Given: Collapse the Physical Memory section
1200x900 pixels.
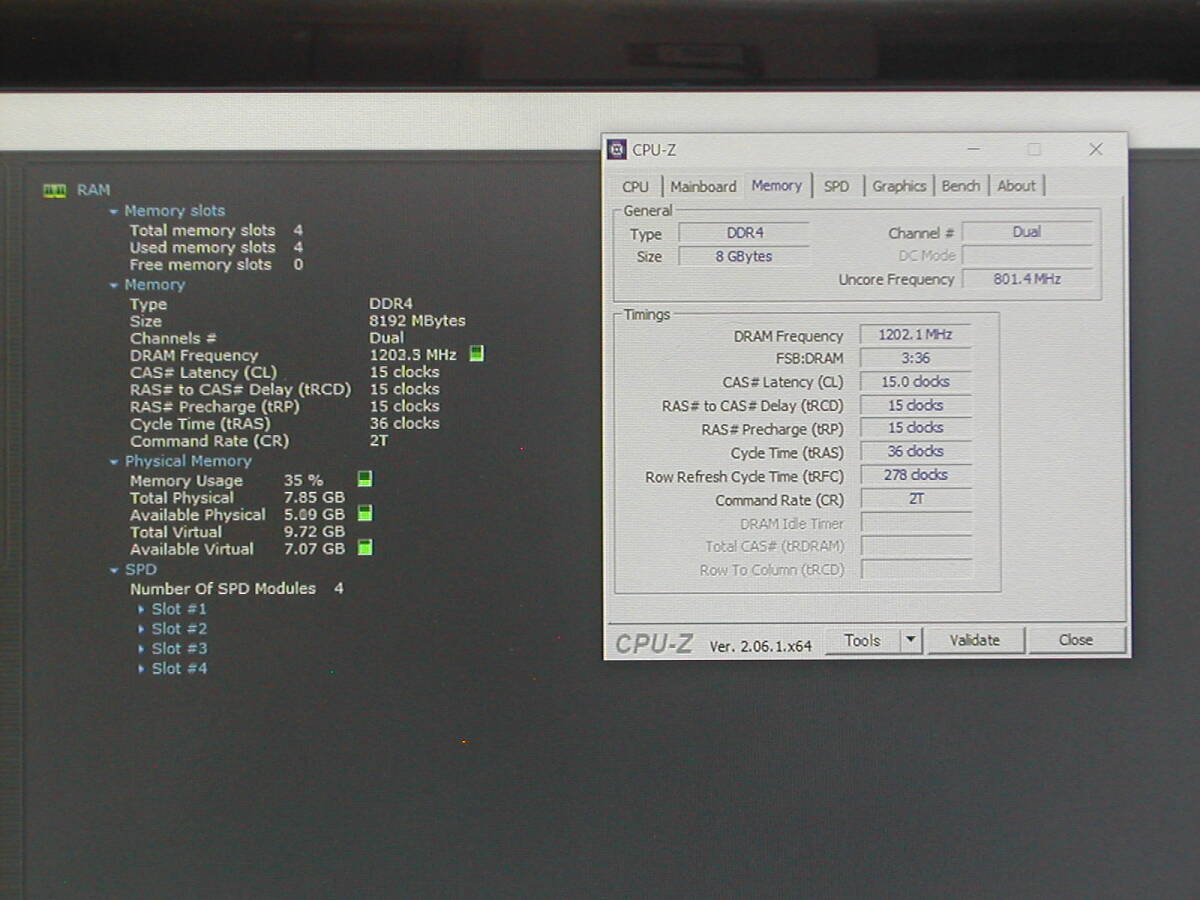Looking at the screenshot, I should [114, 462].
